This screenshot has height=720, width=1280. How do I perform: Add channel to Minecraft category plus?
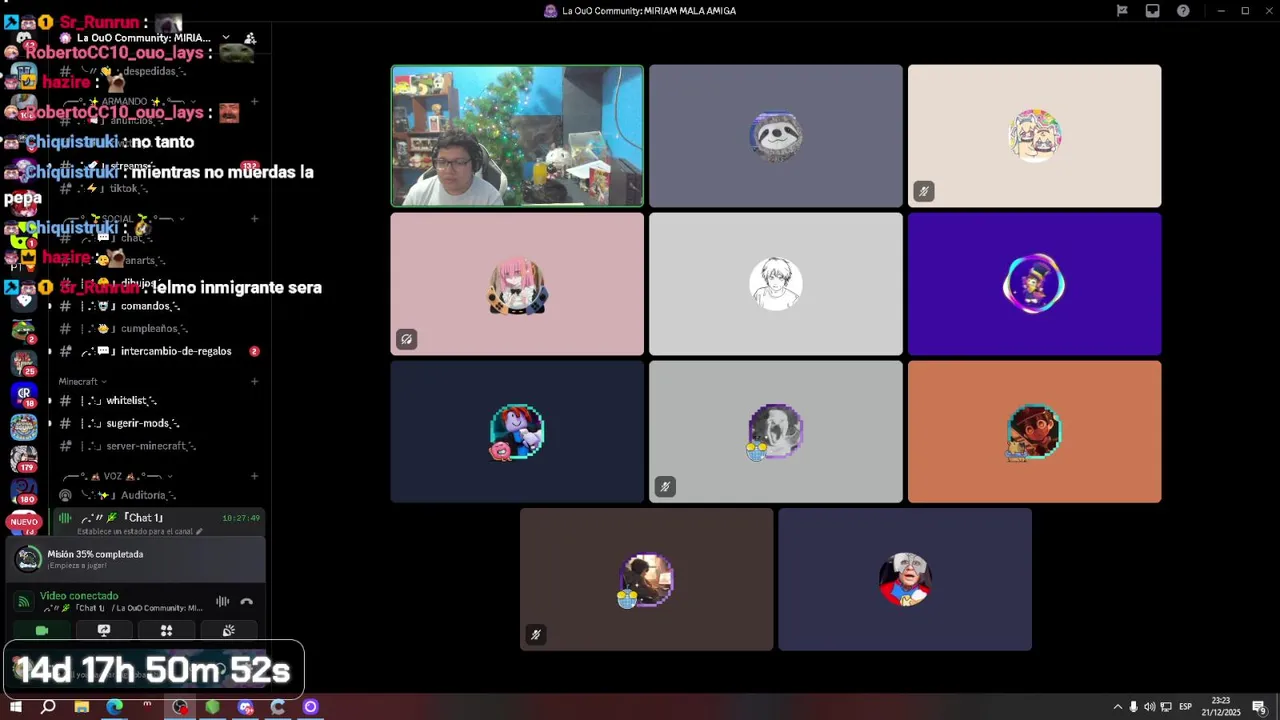[x=255, y=381]
